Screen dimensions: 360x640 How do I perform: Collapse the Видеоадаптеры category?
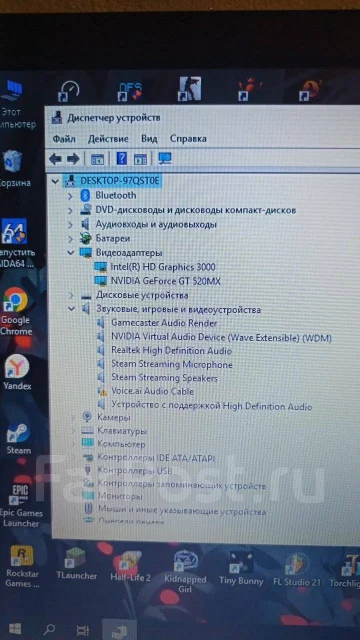pyautogui.click(x=71, y=253)
